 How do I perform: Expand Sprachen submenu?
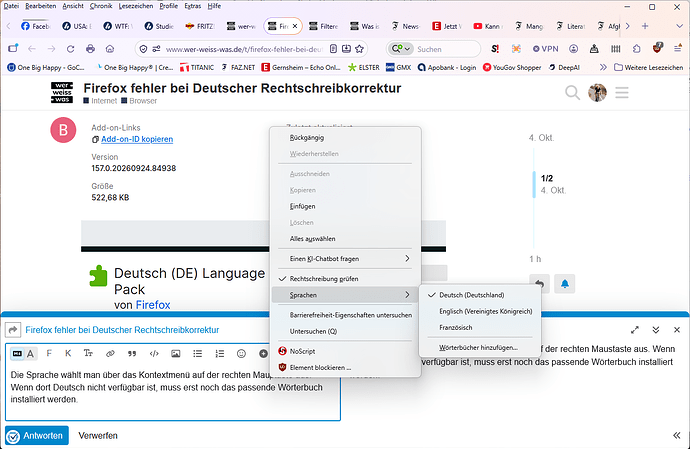[x=345, y=295]
